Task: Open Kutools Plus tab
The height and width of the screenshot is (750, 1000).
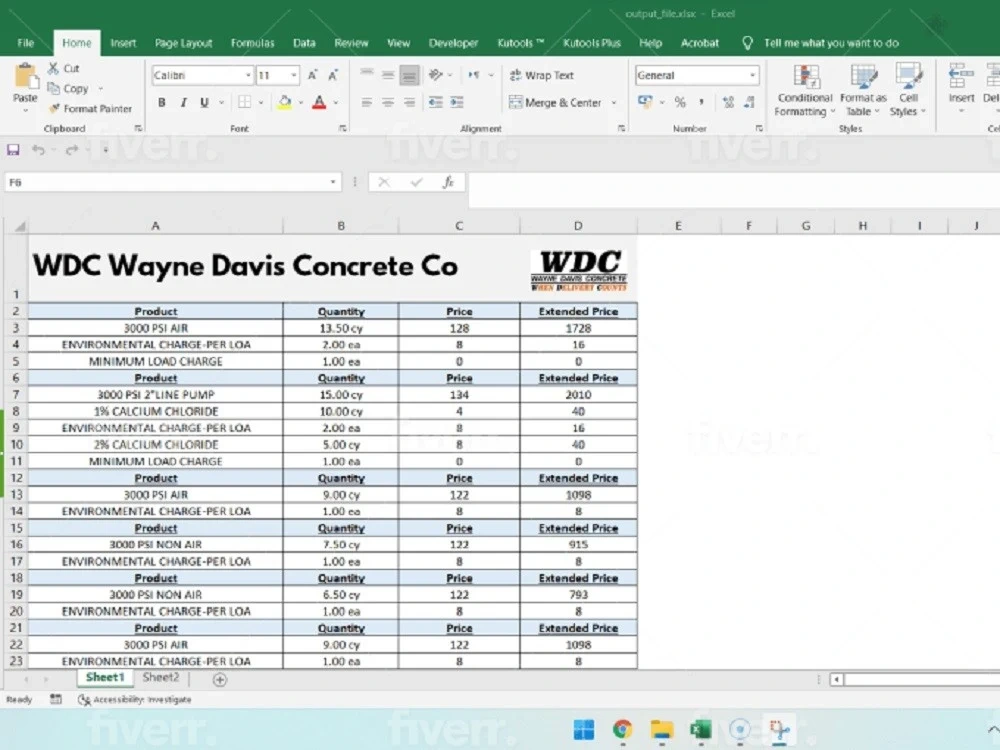Action: tap(592, 43)
